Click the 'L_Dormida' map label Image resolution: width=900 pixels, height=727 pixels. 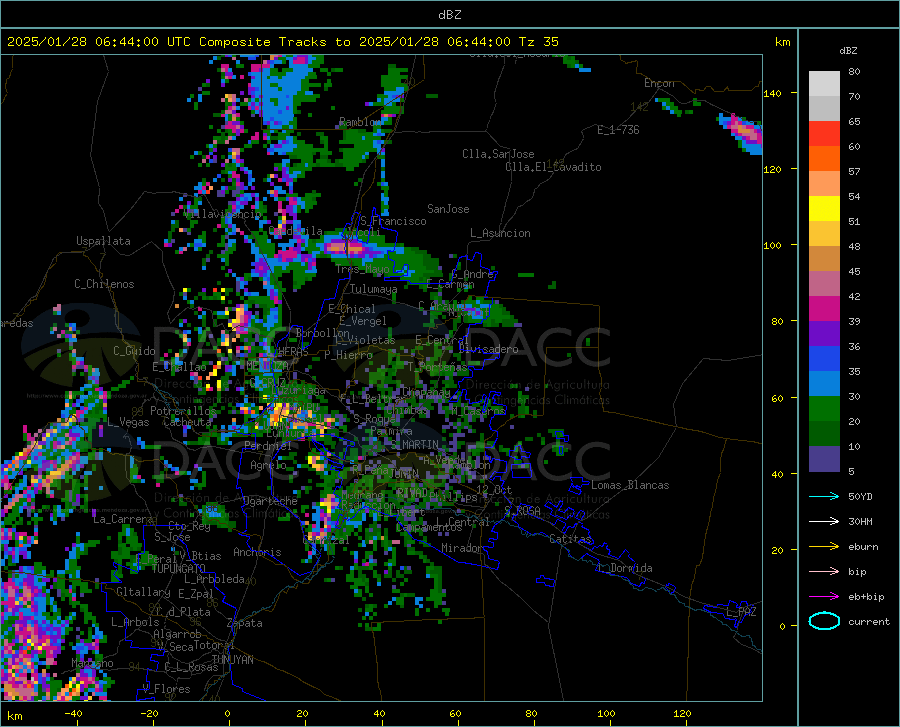tap(624, 568)
